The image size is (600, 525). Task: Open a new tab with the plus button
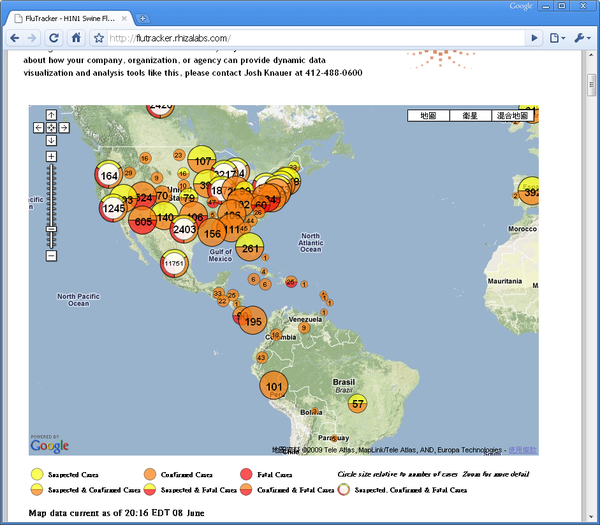(142, 18)
